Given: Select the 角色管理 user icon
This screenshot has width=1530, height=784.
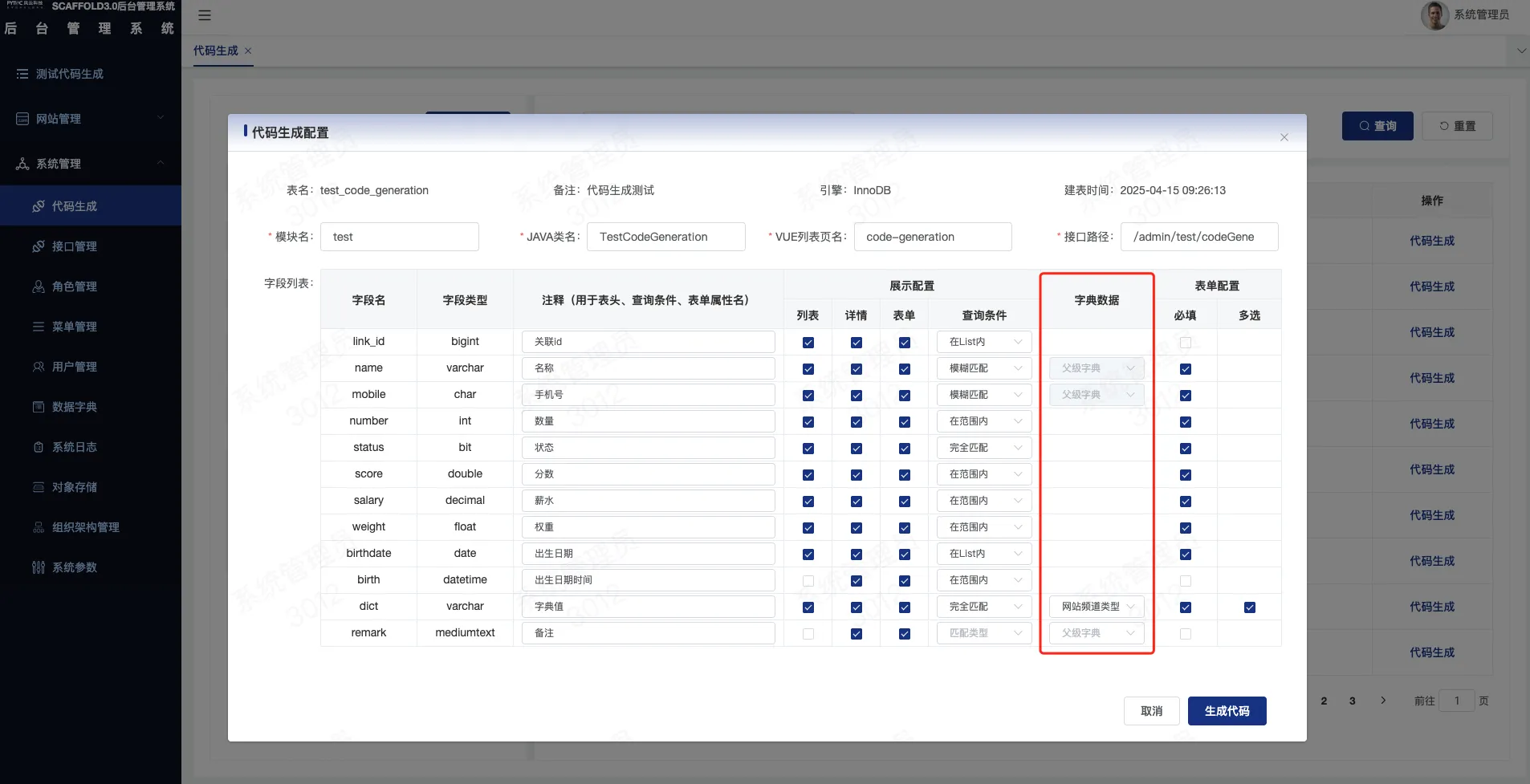Looking at the screenshot, I should click(39, 286).
